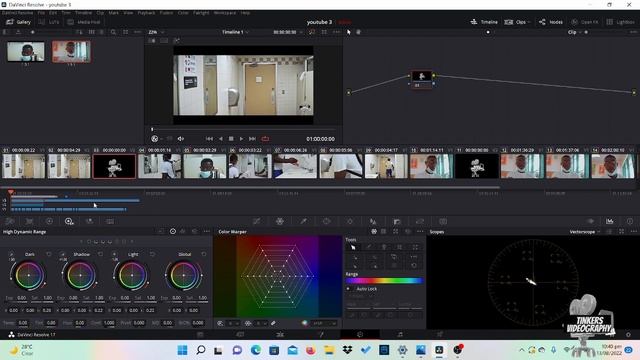Click the gallery search magnifier icon
The width and height of the screenshot is (640, 360).
[x=113, y=32]
